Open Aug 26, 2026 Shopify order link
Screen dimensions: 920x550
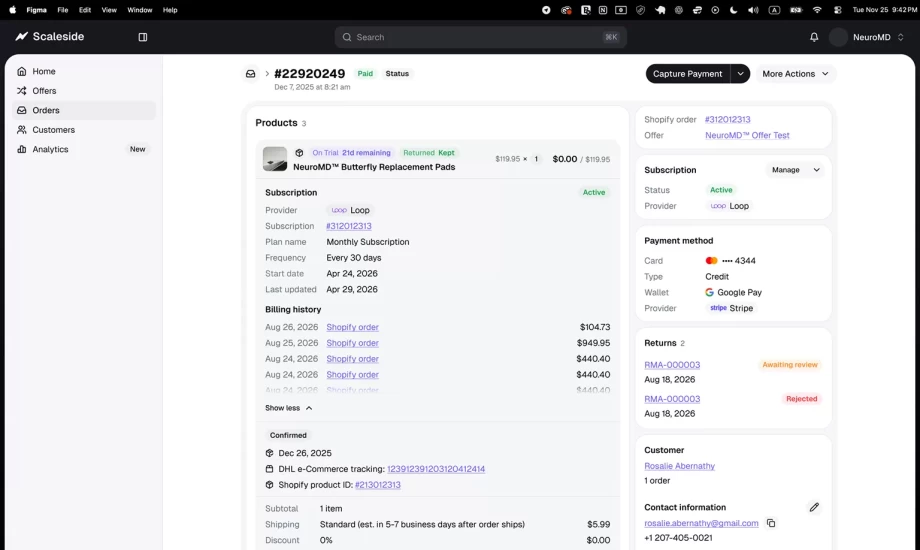coord(352,327)
